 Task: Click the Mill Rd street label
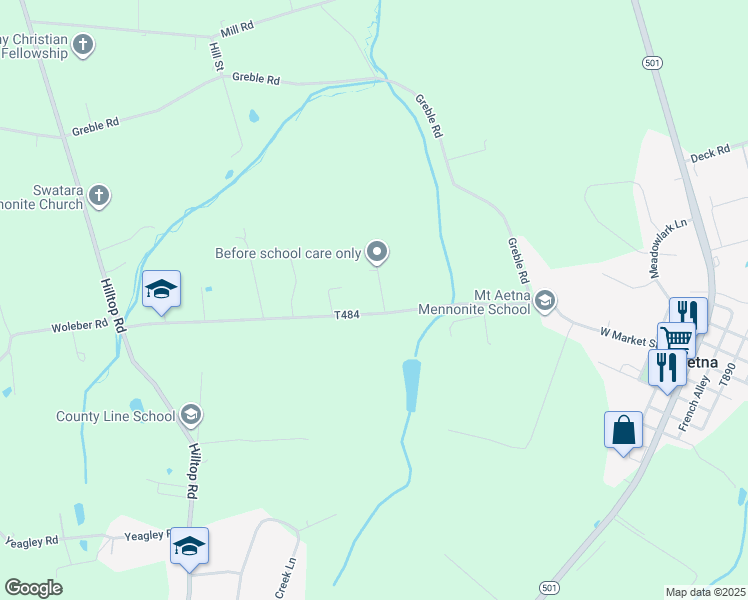click(237, 29)
